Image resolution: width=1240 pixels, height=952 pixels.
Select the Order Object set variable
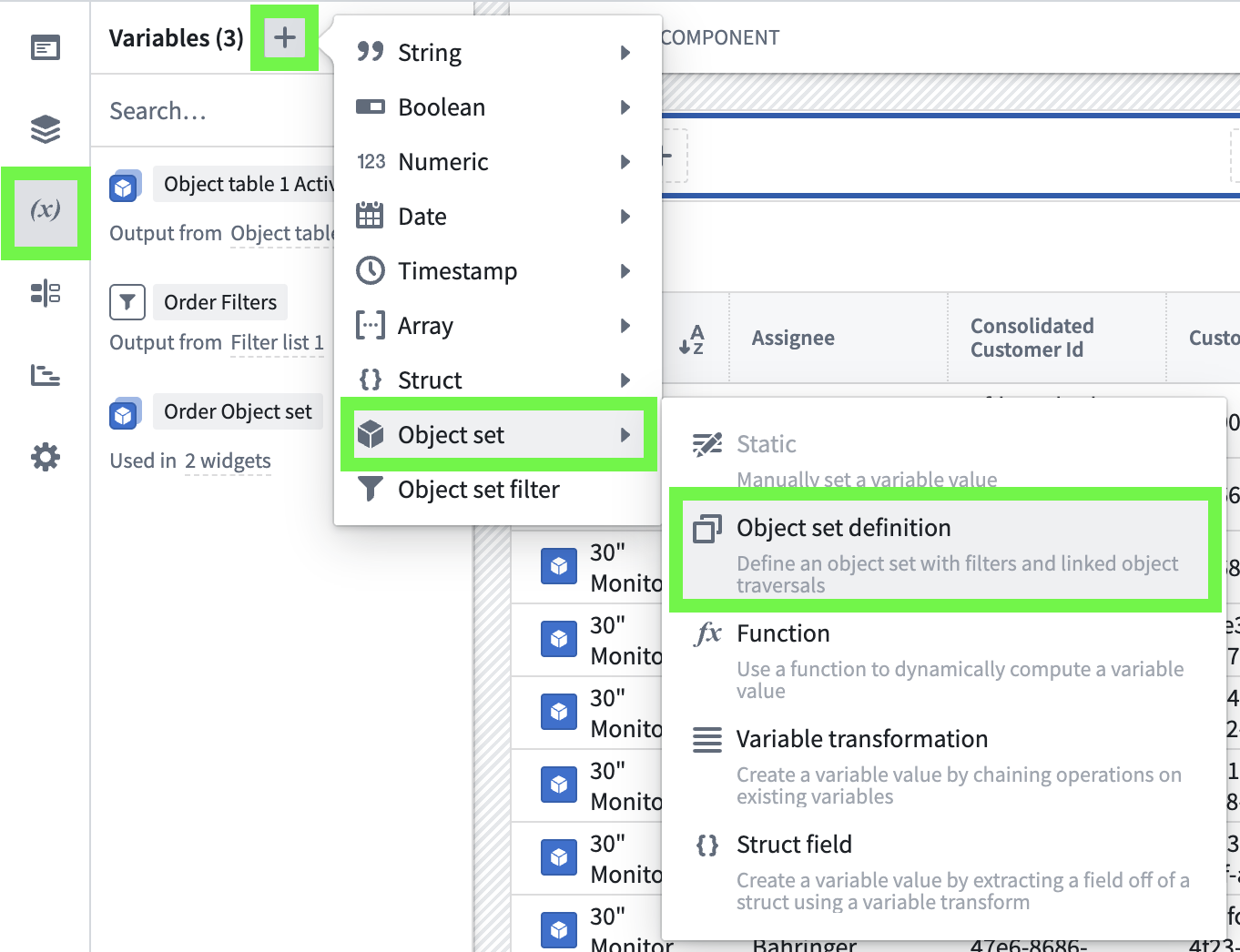(x=238, y=411)
